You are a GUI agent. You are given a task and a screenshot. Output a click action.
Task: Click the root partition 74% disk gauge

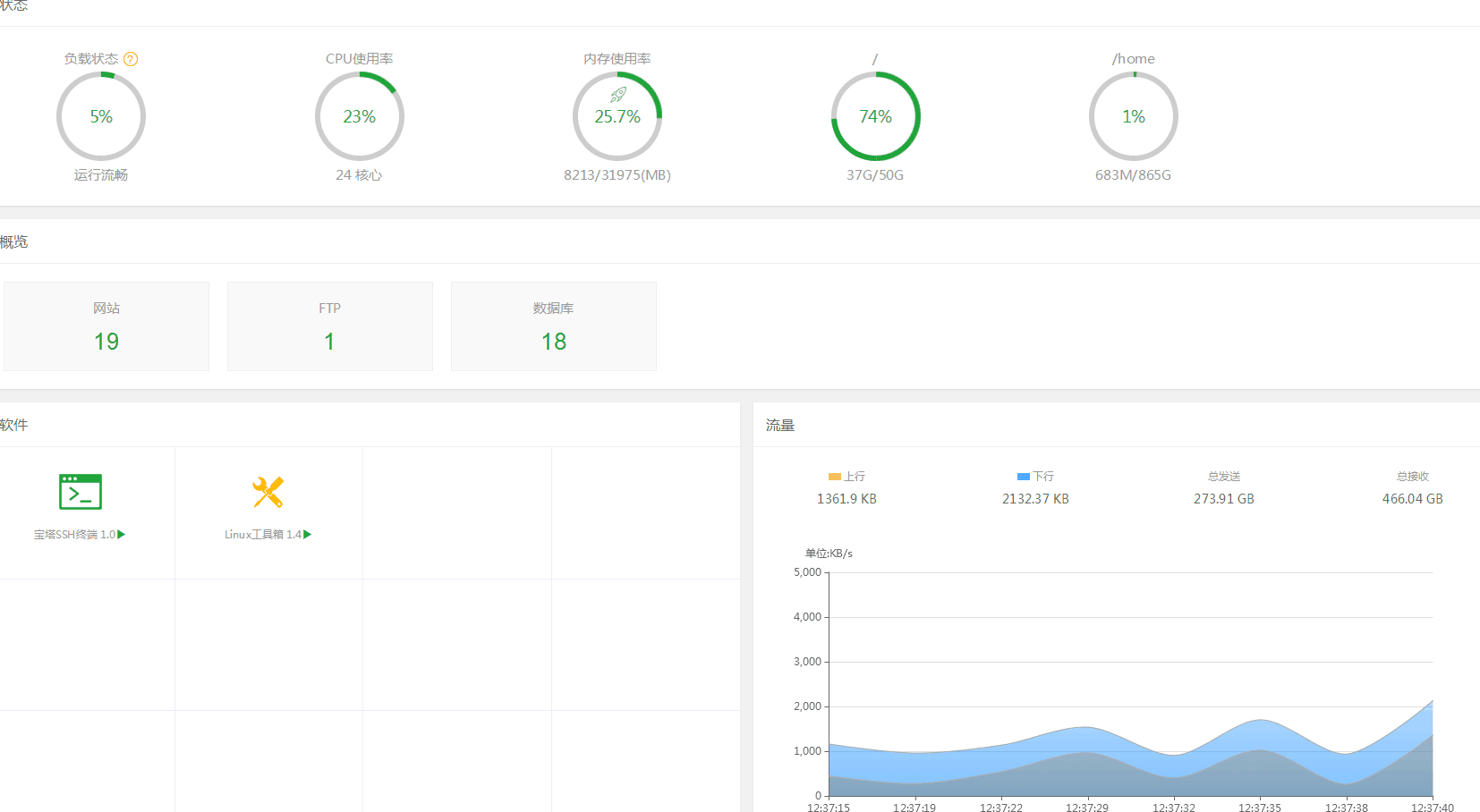(876, 116)
